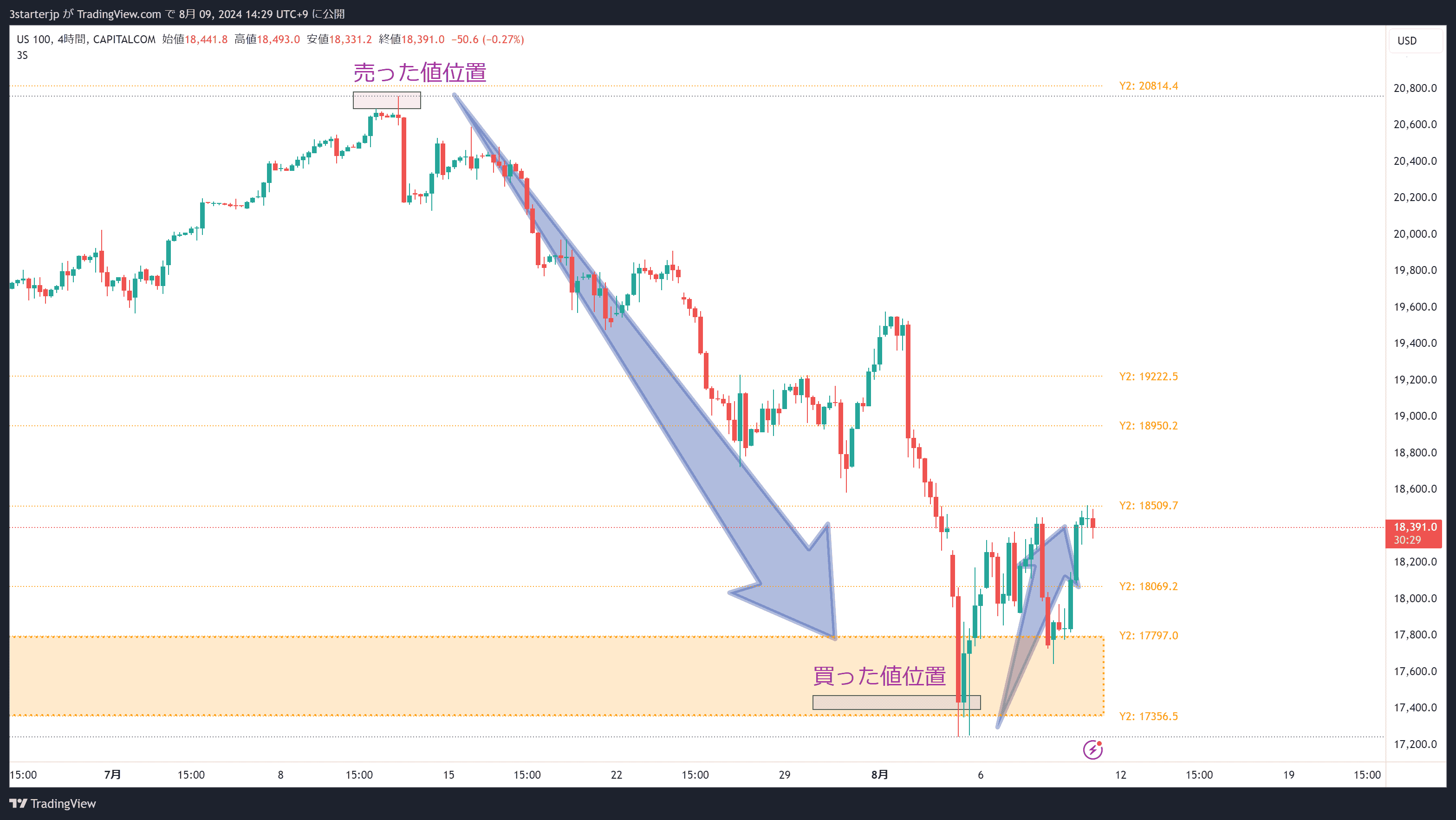Click the 15 date label on time axis
The height and width of the screenshot is (820, 1456).
[448, 775]
